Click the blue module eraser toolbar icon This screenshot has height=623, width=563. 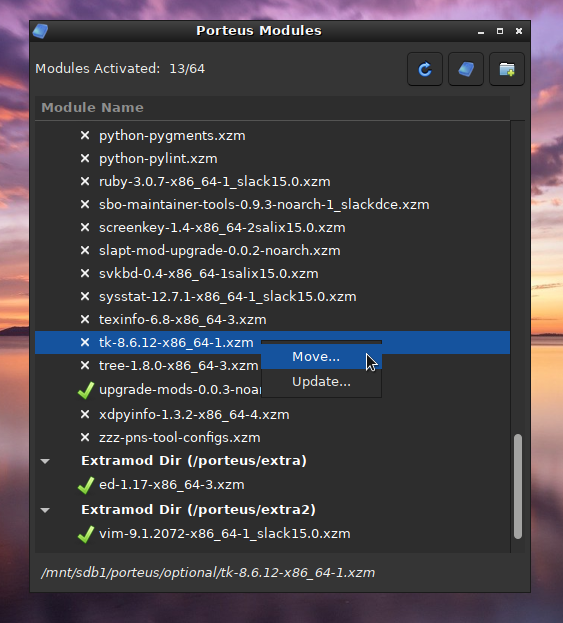click(x=466, y=69)
